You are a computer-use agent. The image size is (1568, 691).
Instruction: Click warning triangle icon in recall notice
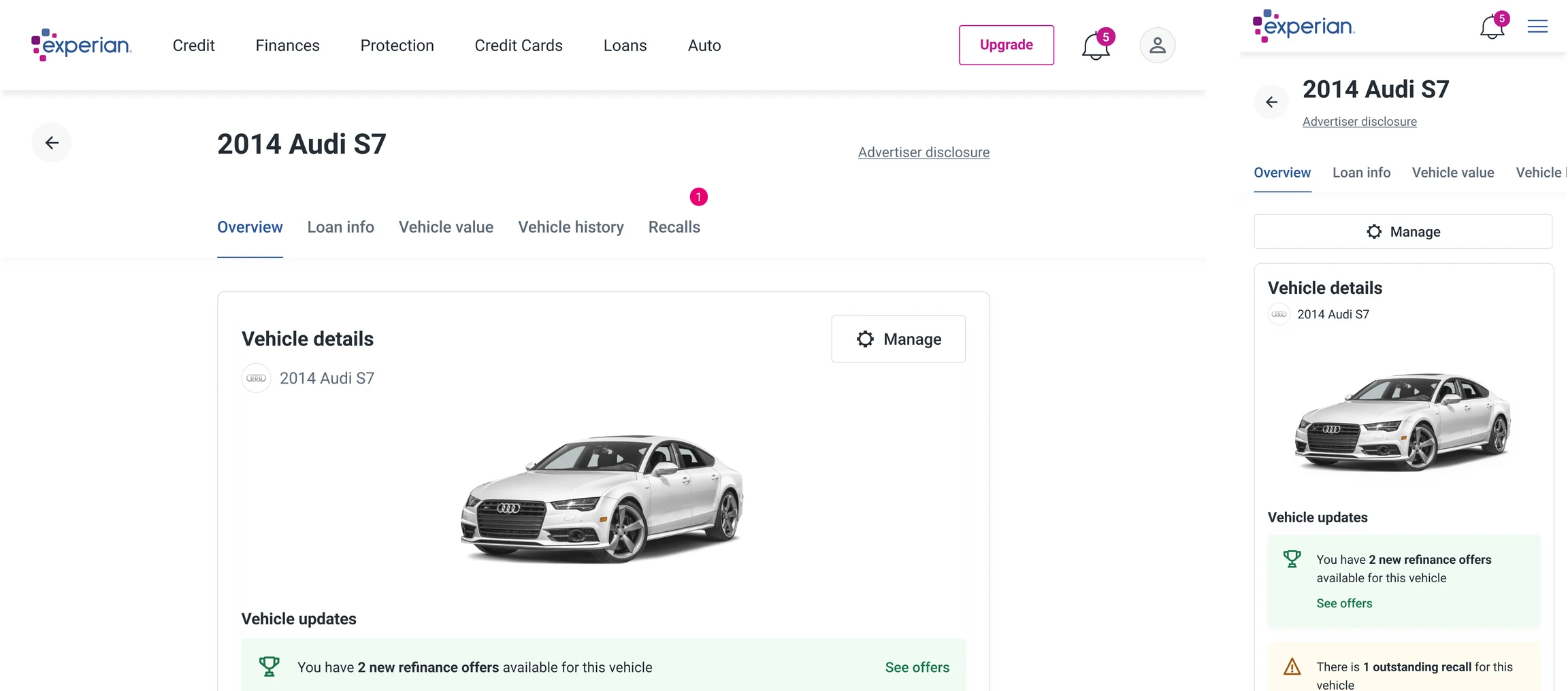(x=1292, y=667)
